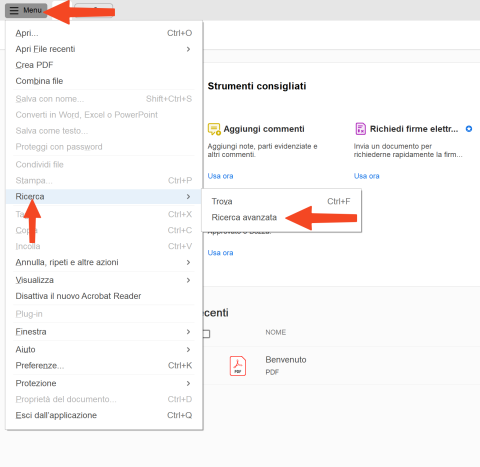Open the Benvenuto PDF file icon

[238, 366]
